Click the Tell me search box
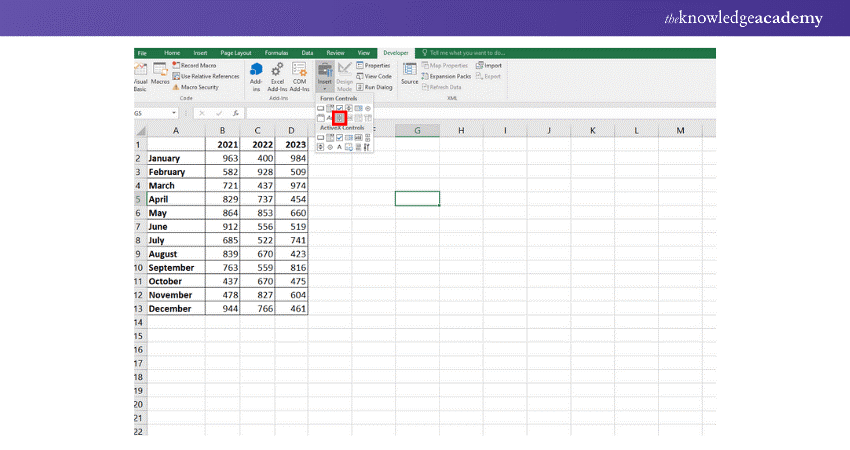 pos(465,52)
